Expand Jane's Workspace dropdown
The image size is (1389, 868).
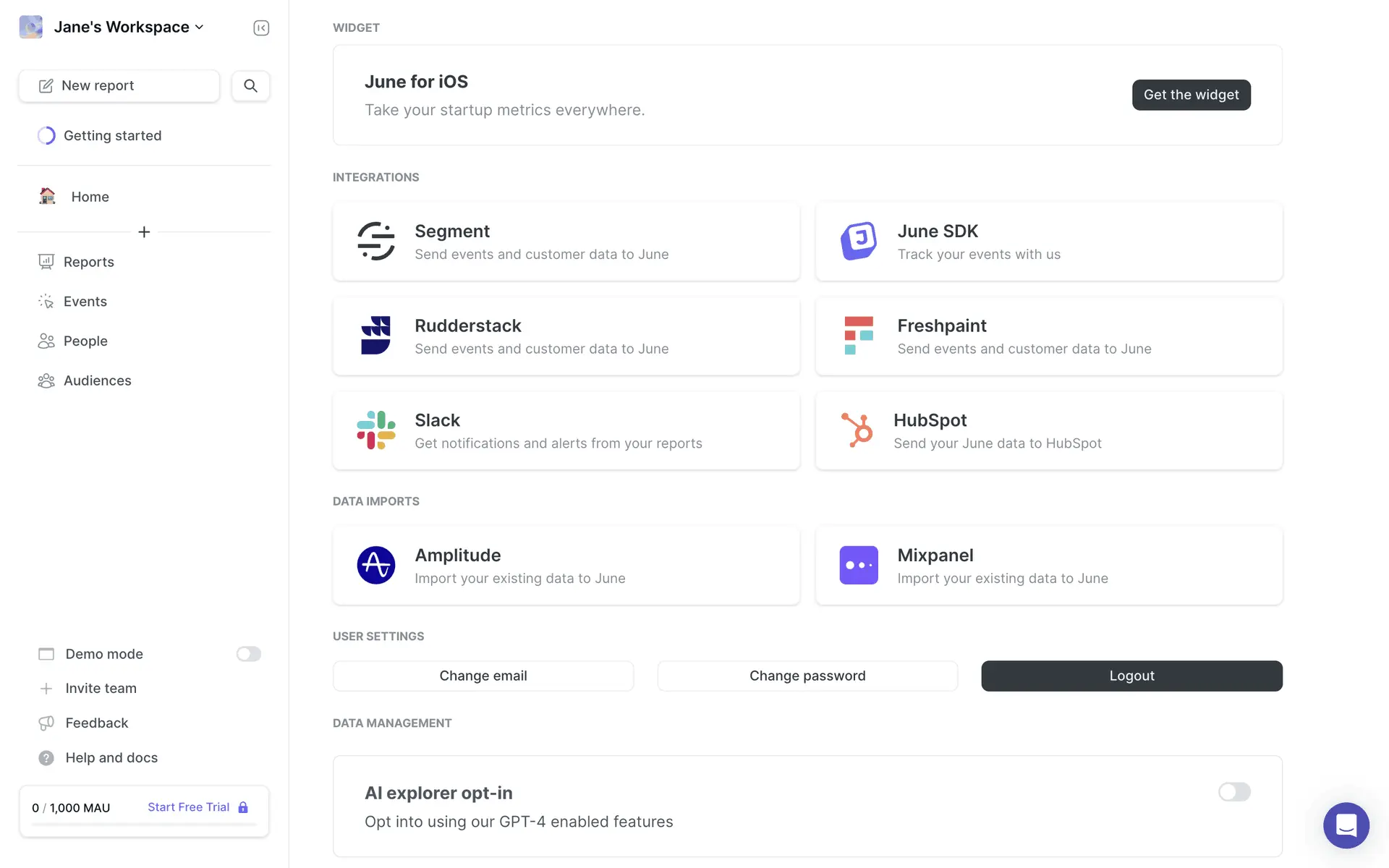pos(122,27)
